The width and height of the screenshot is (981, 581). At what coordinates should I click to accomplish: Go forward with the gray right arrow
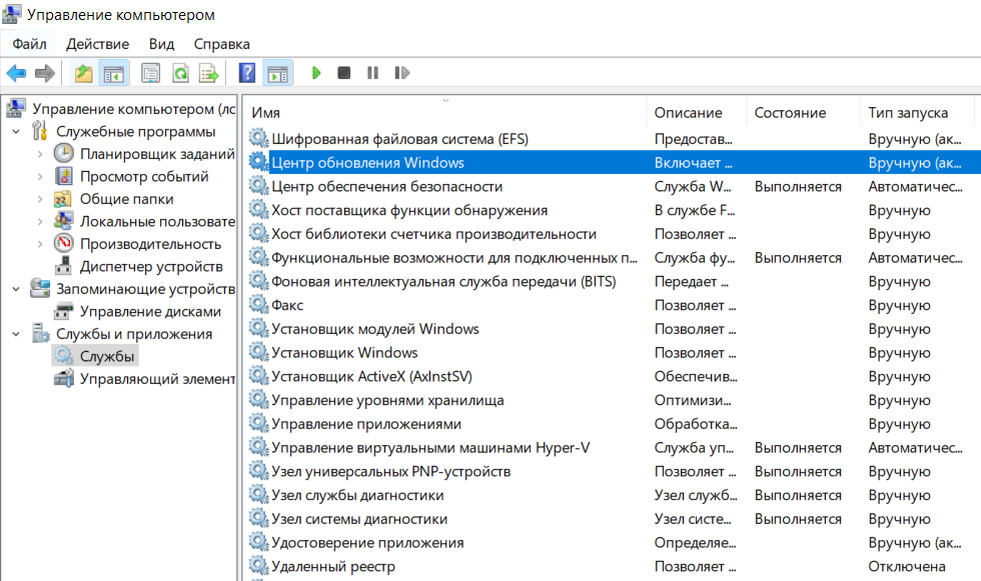coord(44,73)
